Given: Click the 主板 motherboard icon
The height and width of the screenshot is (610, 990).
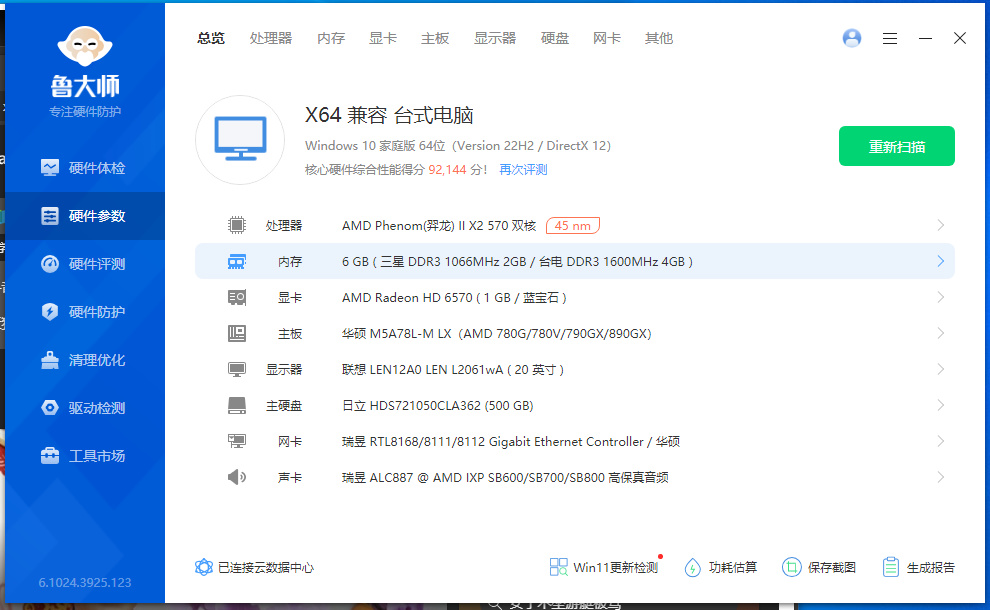Looking at the screenshot, I should tap(237, 333).
